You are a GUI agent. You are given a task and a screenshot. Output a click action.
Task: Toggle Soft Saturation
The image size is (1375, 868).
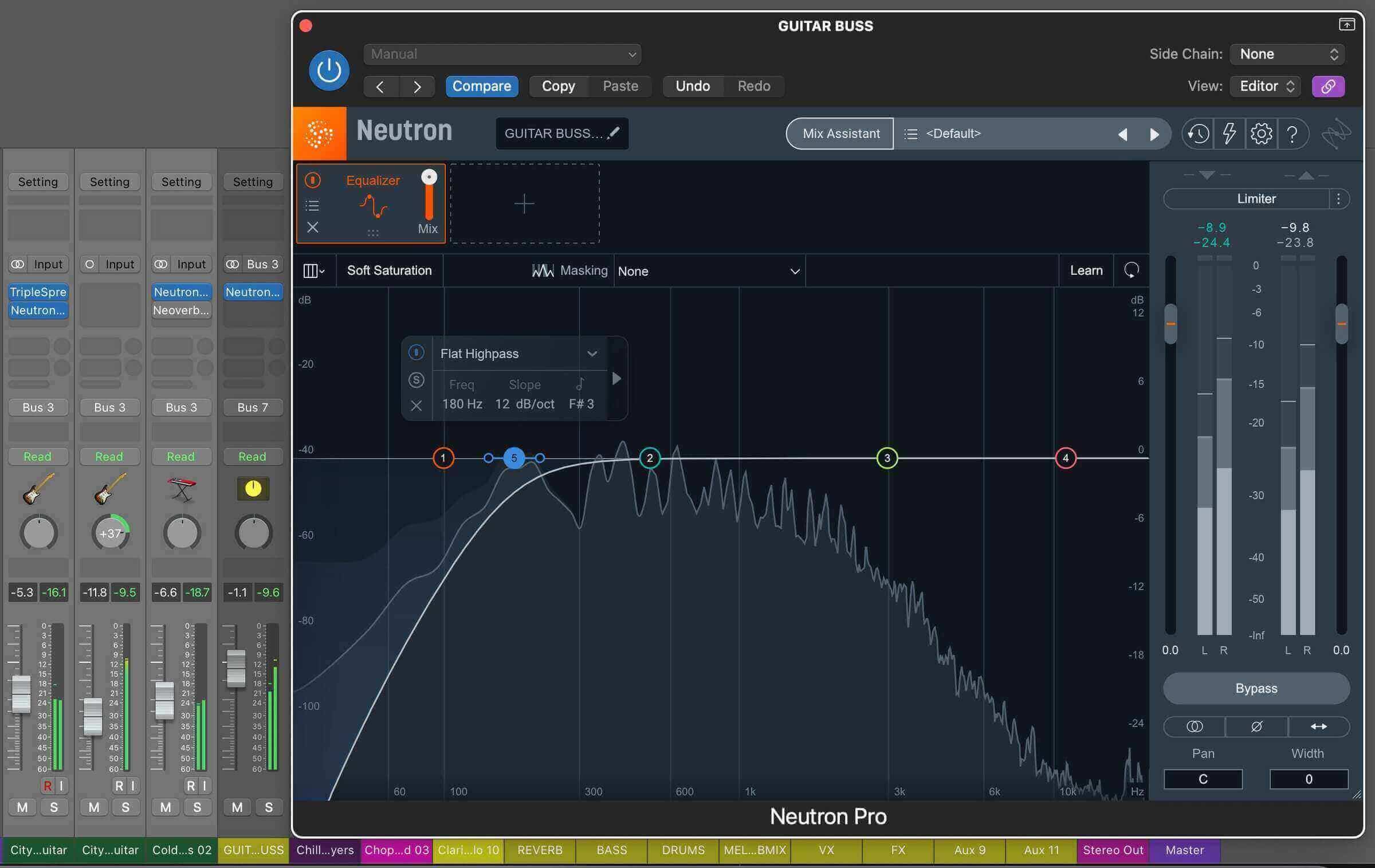pyautogui.click(x=389, y=270)
